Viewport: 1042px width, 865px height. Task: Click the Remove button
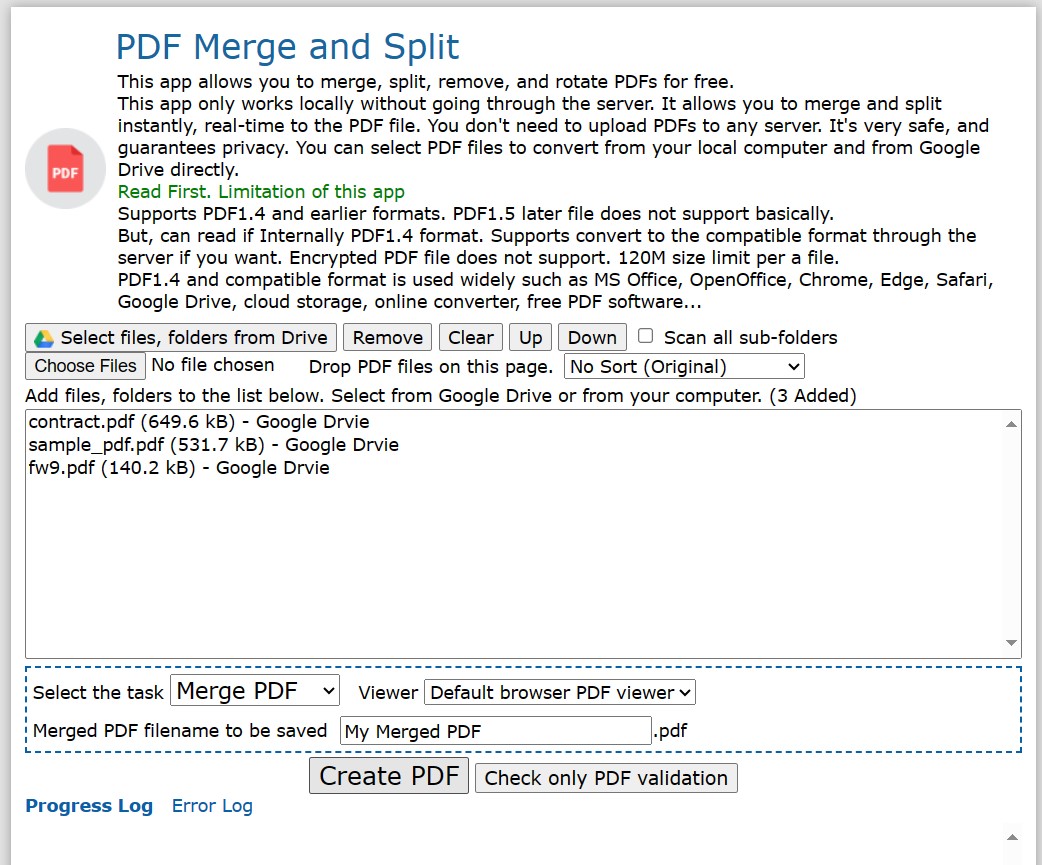point(387,337)
